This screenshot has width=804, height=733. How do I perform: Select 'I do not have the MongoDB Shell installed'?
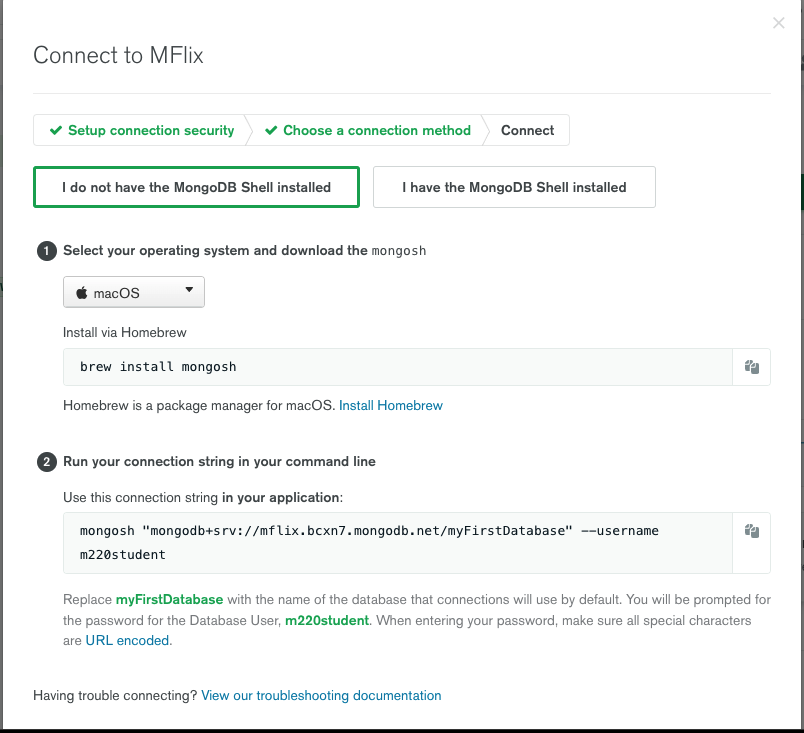[x=196, y=187]
